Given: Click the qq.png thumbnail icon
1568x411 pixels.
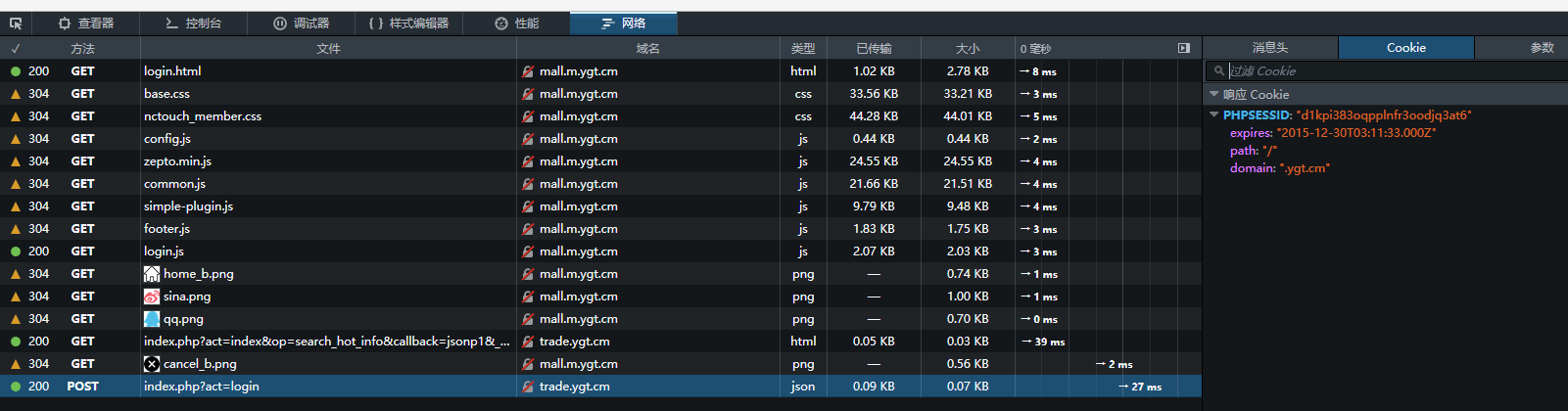Looking at the screenshot, I should pyautogui.click(x=152, y=319).
